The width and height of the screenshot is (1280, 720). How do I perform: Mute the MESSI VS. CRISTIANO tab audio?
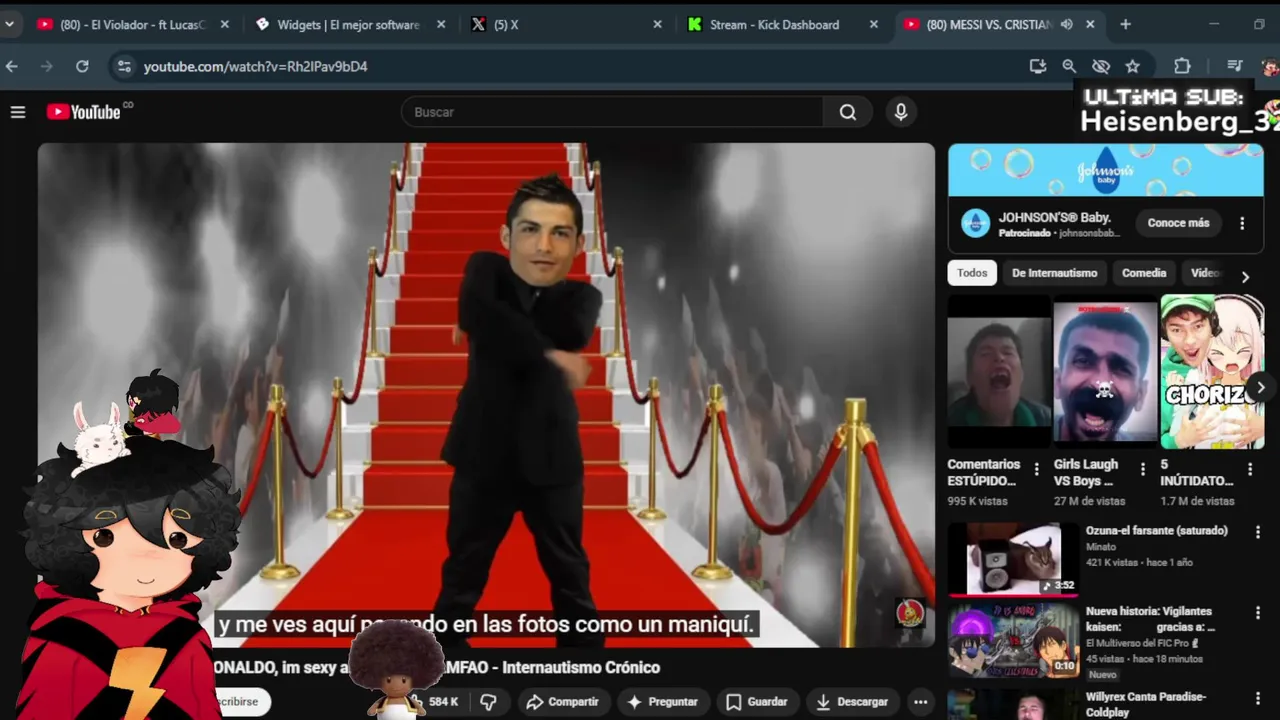pyautogui.click(x=1067, y=24)
